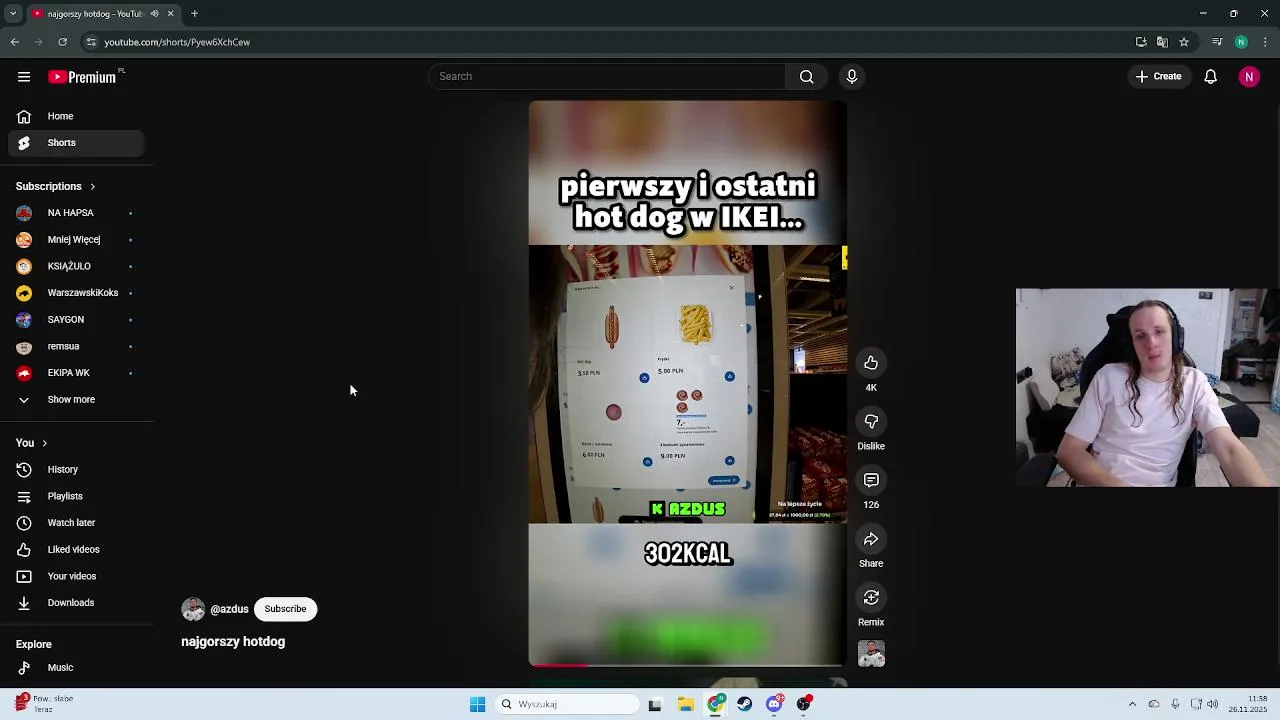Translate this page via the address bar icon
The height and width of the screenshot is (720, 1280).
(x=1162, y=42)
